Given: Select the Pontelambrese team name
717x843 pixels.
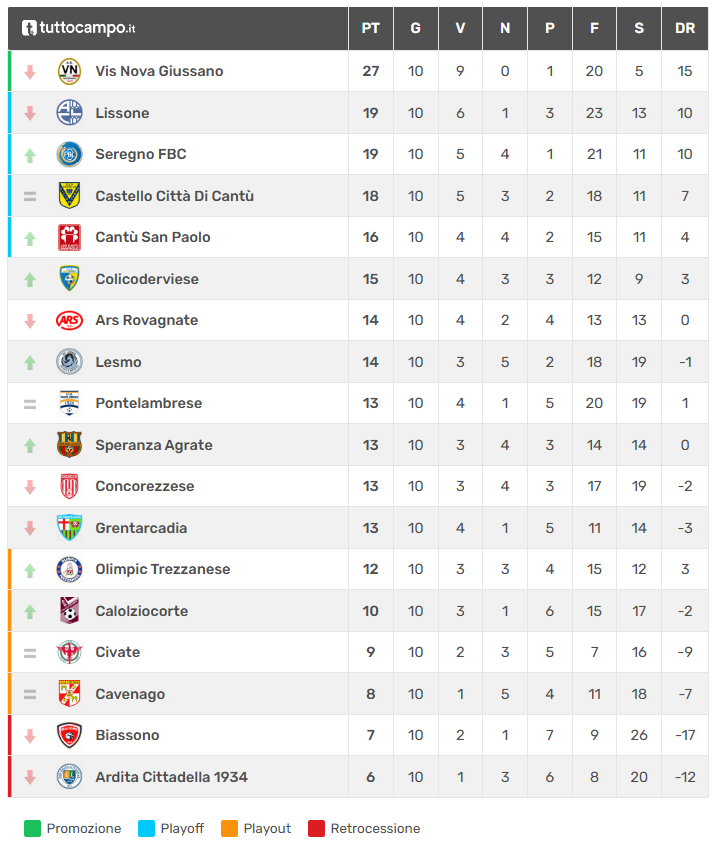Looking at the screenshot, I should (x=148, y=403).
